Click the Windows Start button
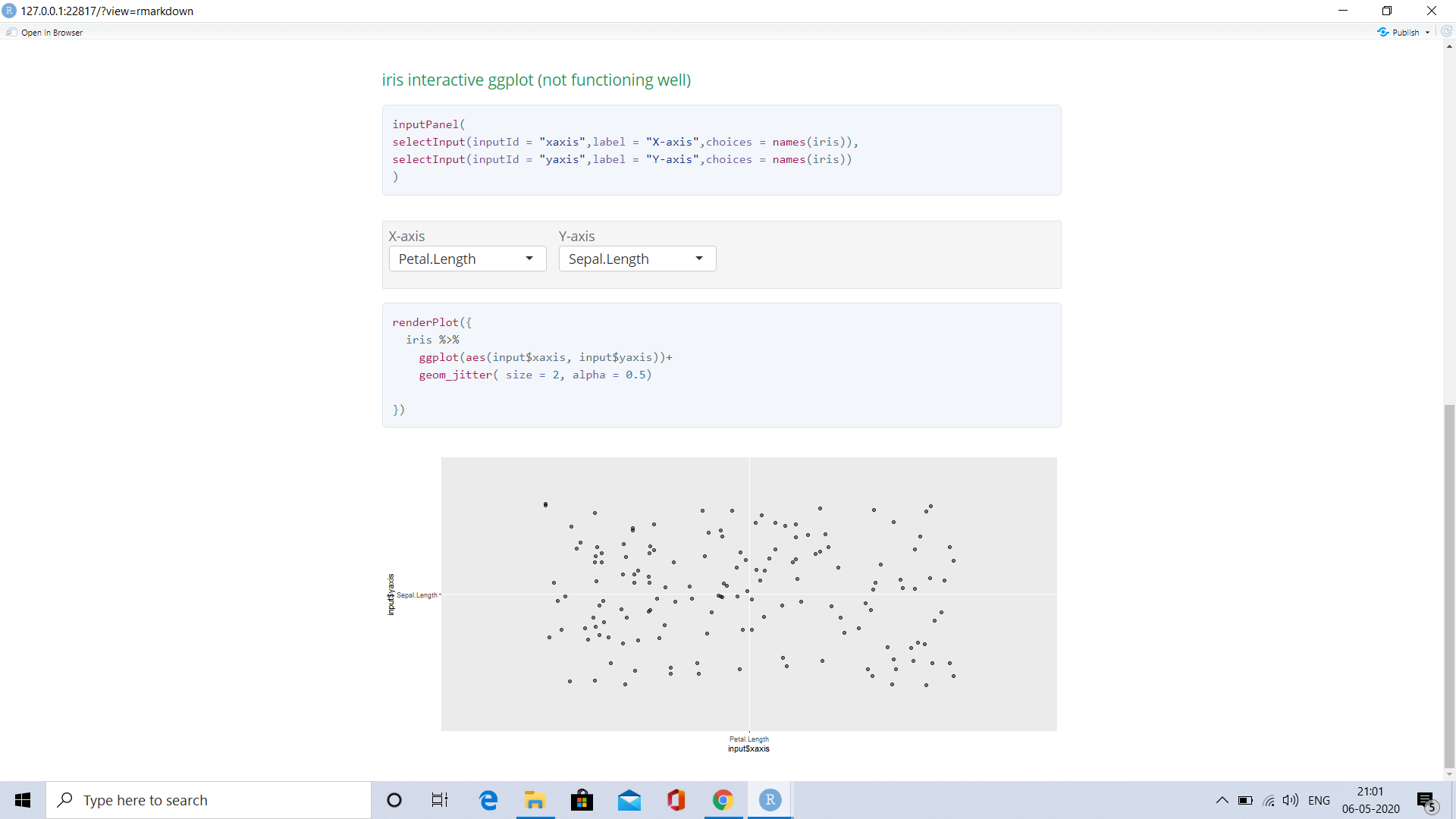 tap(23, 800)
